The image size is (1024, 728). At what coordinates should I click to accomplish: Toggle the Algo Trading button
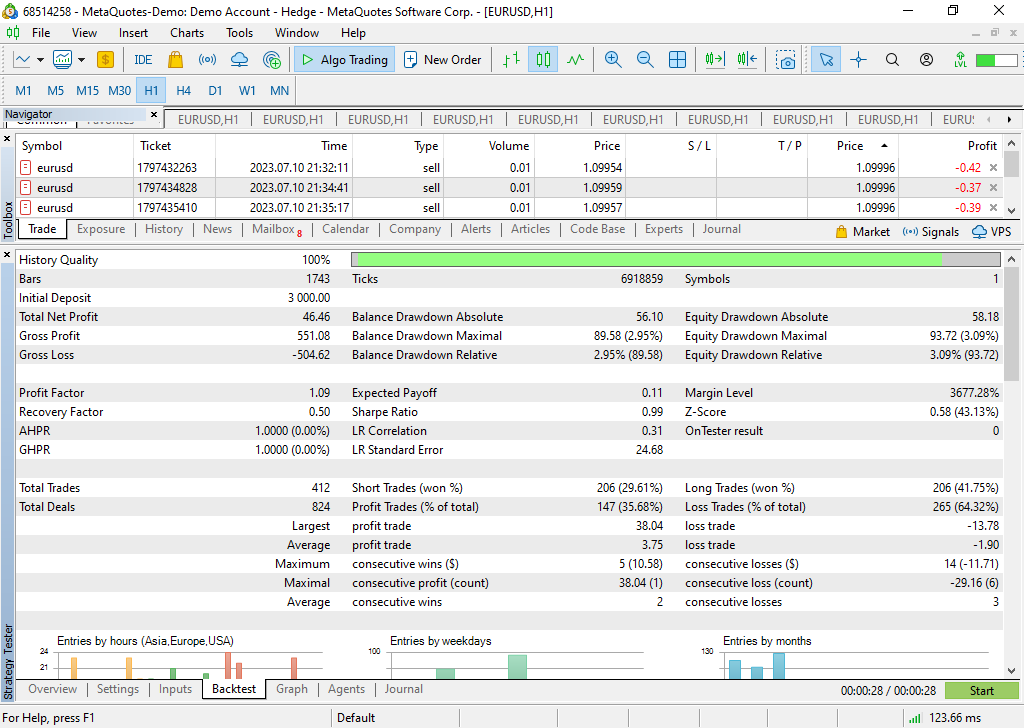[344, 60]
